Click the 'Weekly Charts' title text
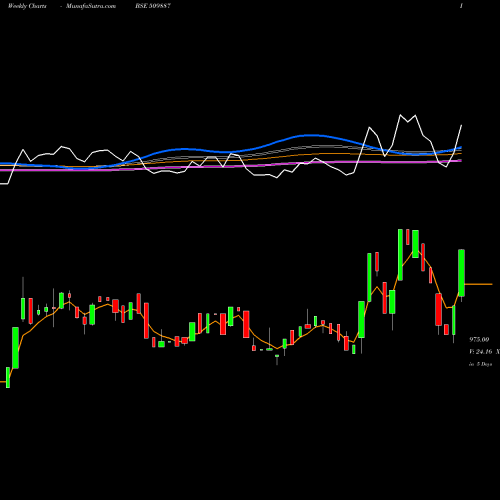The image size is (500, 500). (27, 6)
